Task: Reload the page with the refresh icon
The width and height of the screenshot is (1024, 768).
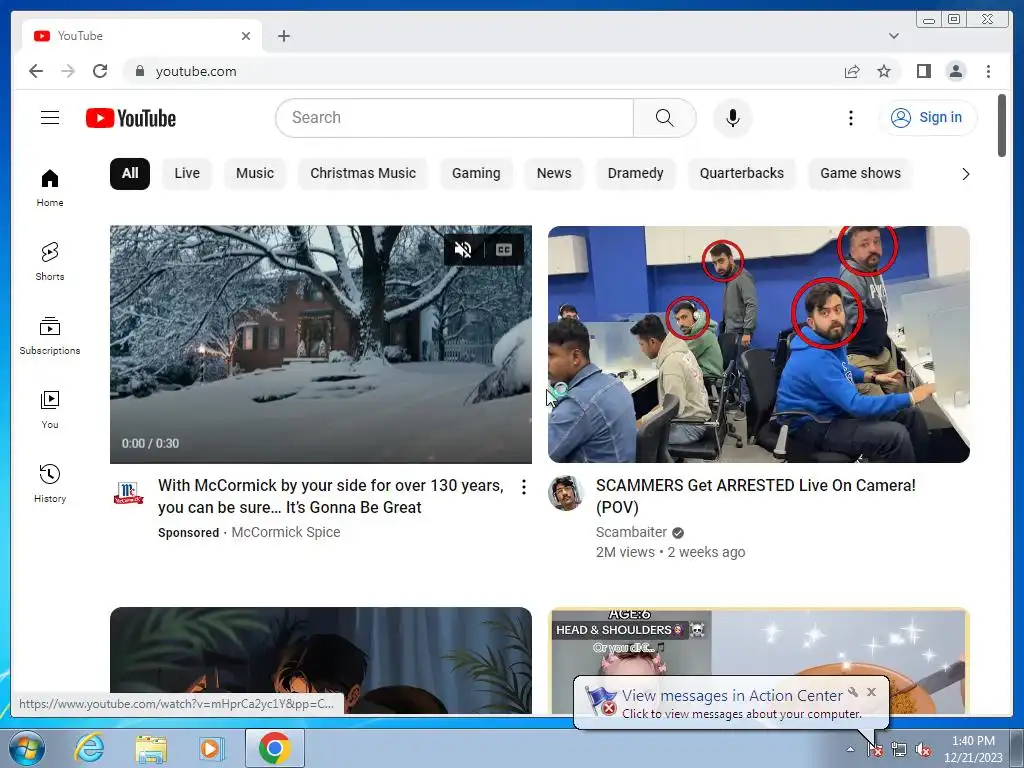Action: click(x=100, y=71)
